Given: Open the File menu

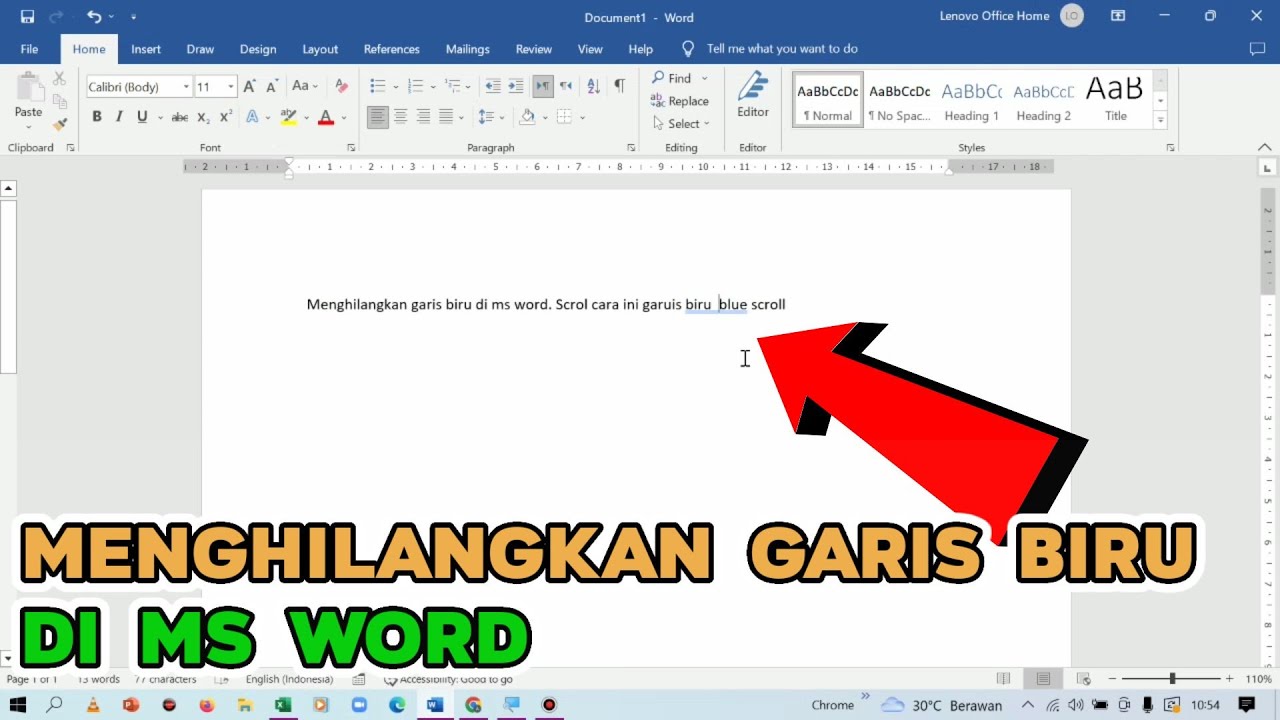Looking at the screenshot, I should pos(29,49).
